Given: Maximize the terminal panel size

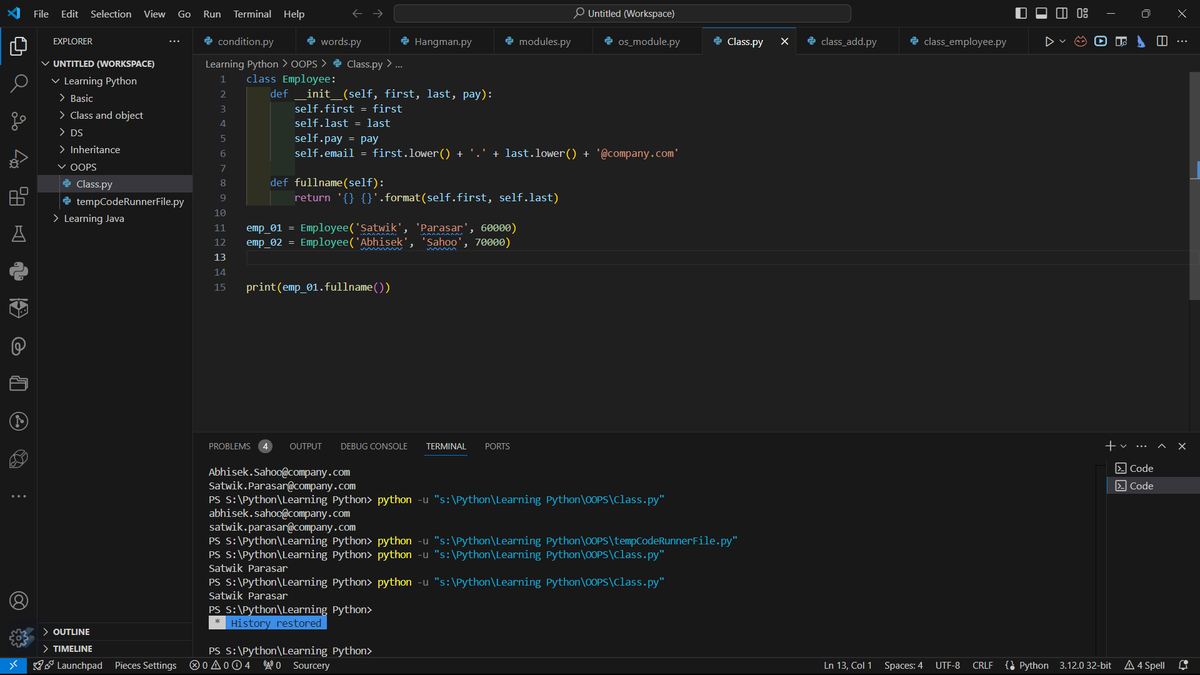Looking at the screenshot, I should click(x=1162, y=446).
